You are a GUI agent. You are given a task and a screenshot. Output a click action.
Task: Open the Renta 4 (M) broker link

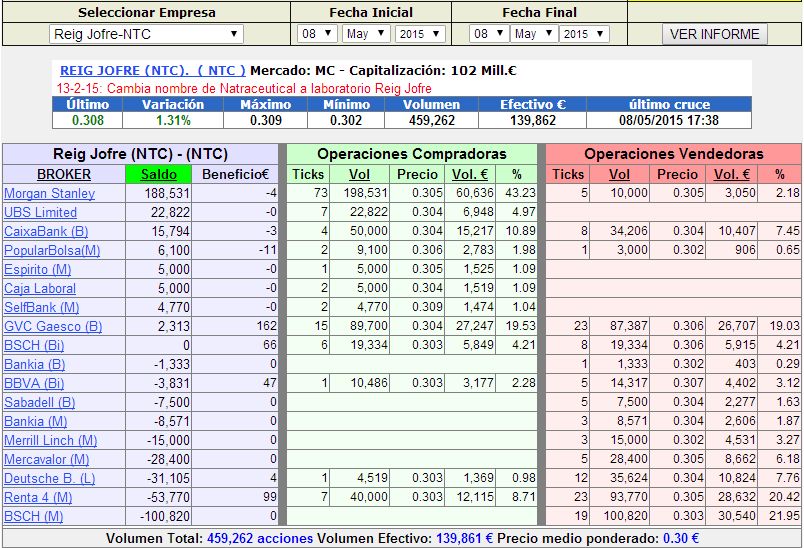click(38, 497)
